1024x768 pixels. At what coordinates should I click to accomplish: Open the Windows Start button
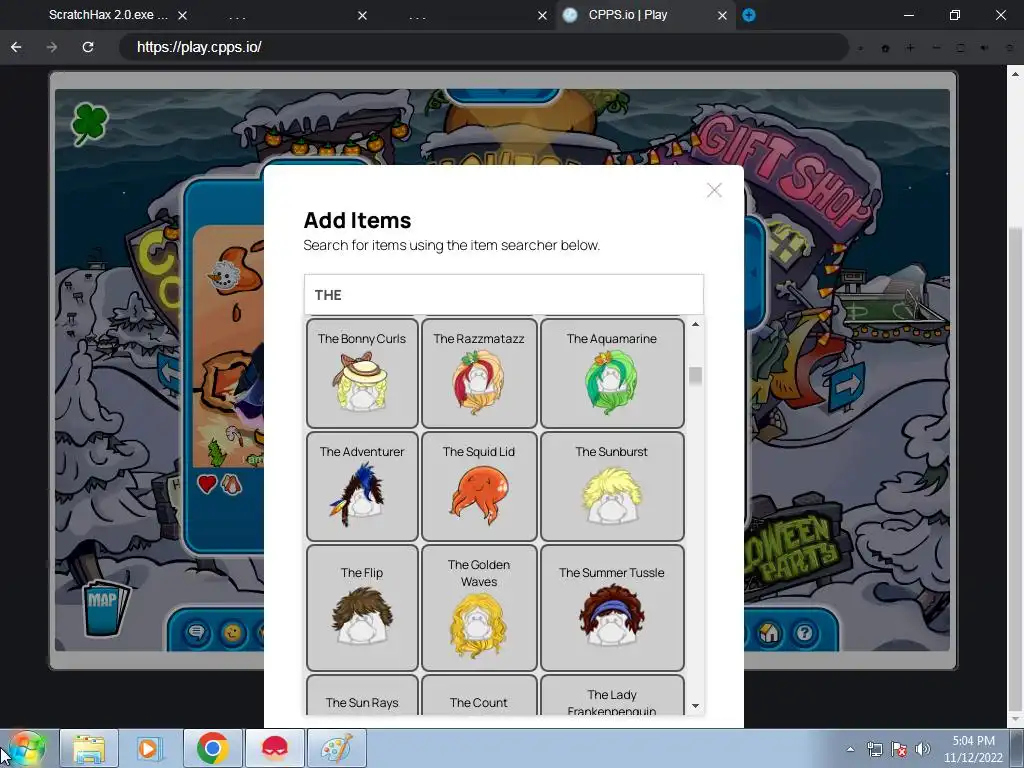26,748
